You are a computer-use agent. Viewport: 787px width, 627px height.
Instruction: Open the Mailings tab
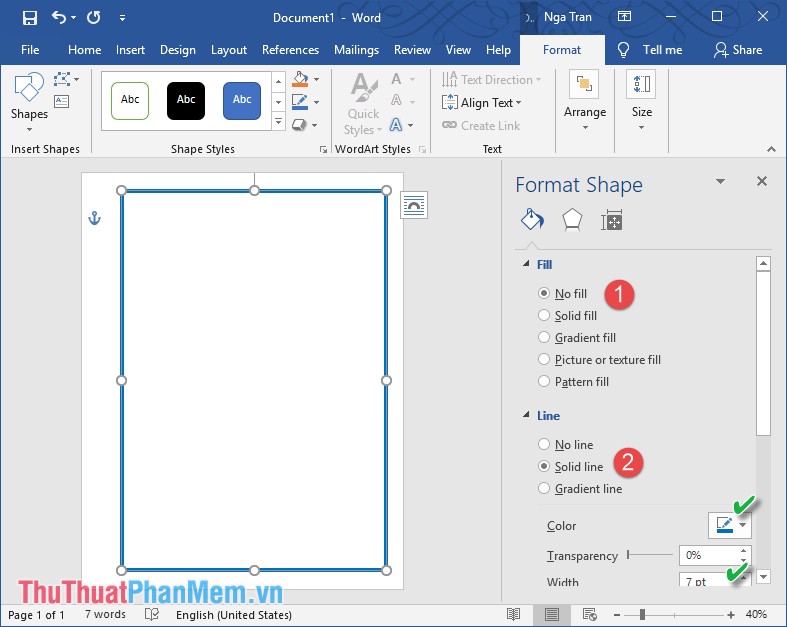click(x=356, y=50)
